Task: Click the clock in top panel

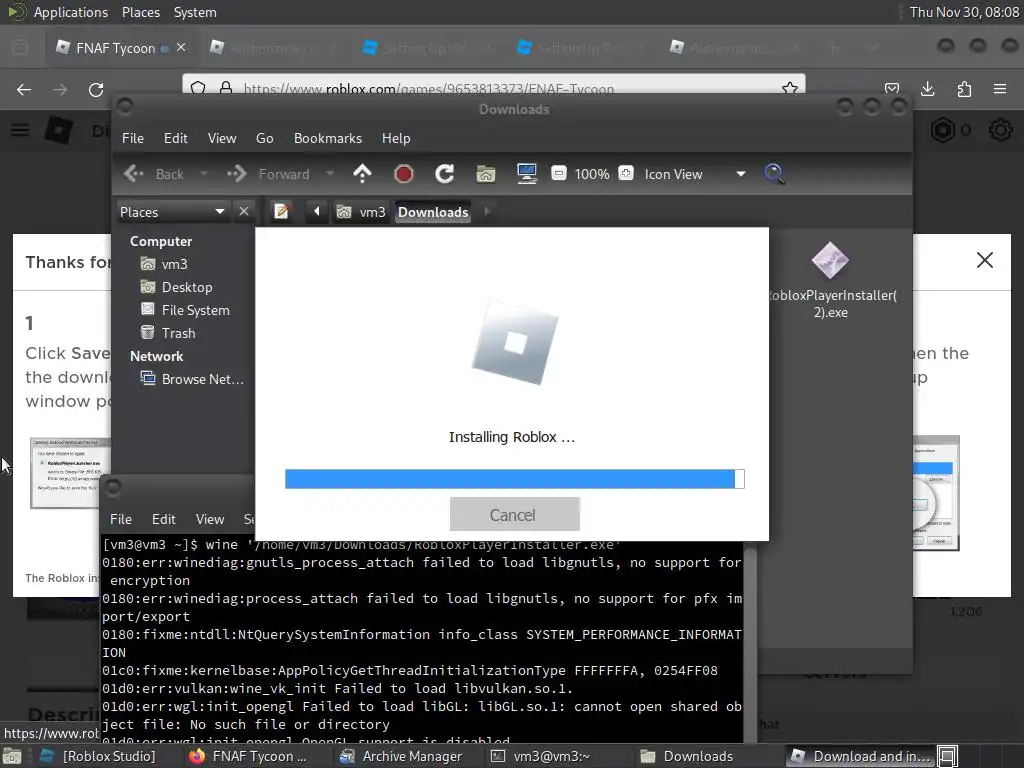Action: (964, 12)
